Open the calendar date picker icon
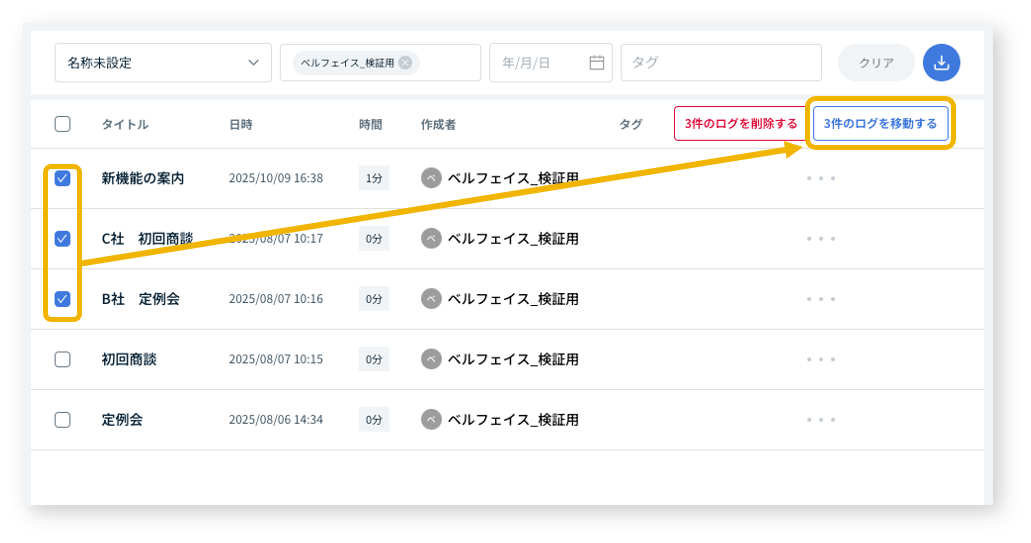Viewport: 1031px width, 543px height. pos(597,63)
